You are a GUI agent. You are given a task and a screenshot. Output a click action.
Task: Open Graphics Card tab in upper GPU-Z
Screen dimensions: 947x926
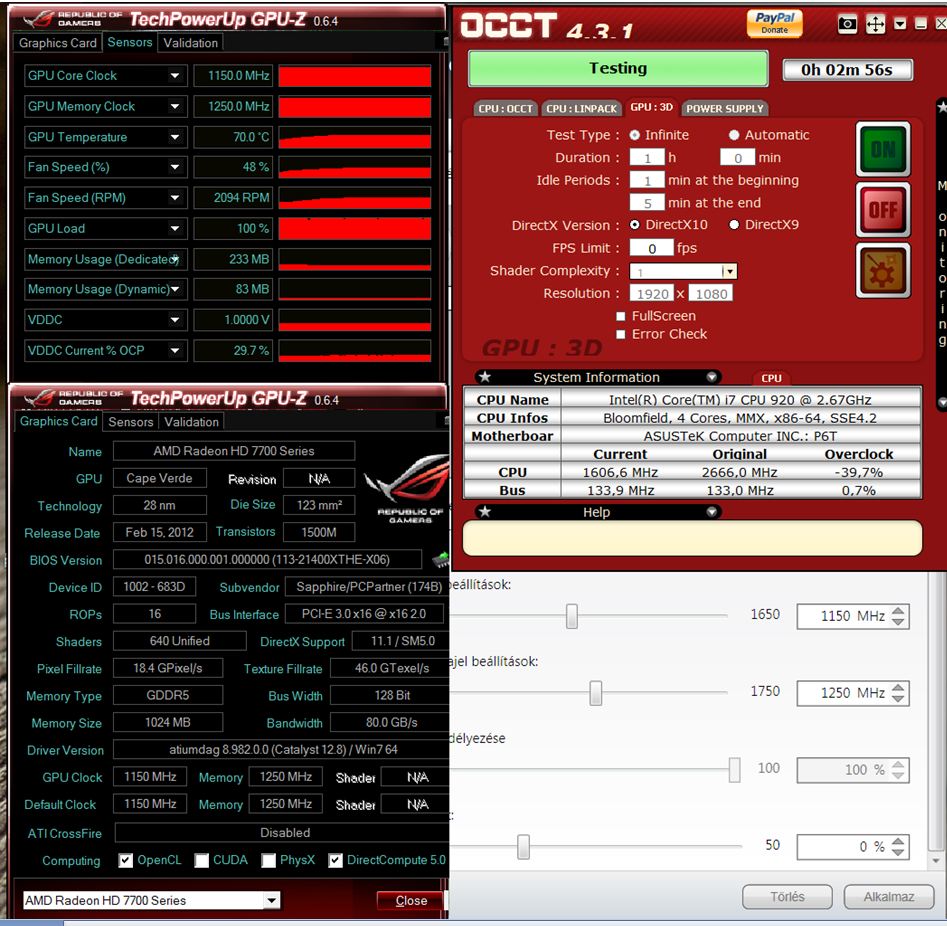coord(57,43)
